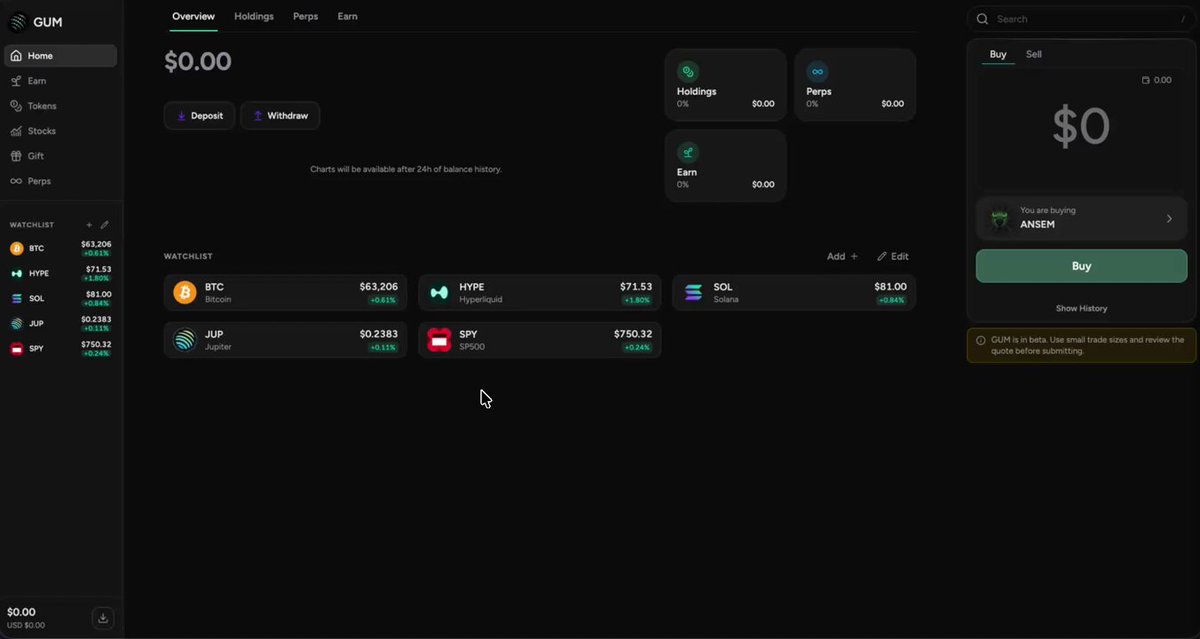Image resolution: width=1200 pixels, height=639 pixels.
Task: Open the SP500 card in the main watchlist
Action: pos(540,340)
